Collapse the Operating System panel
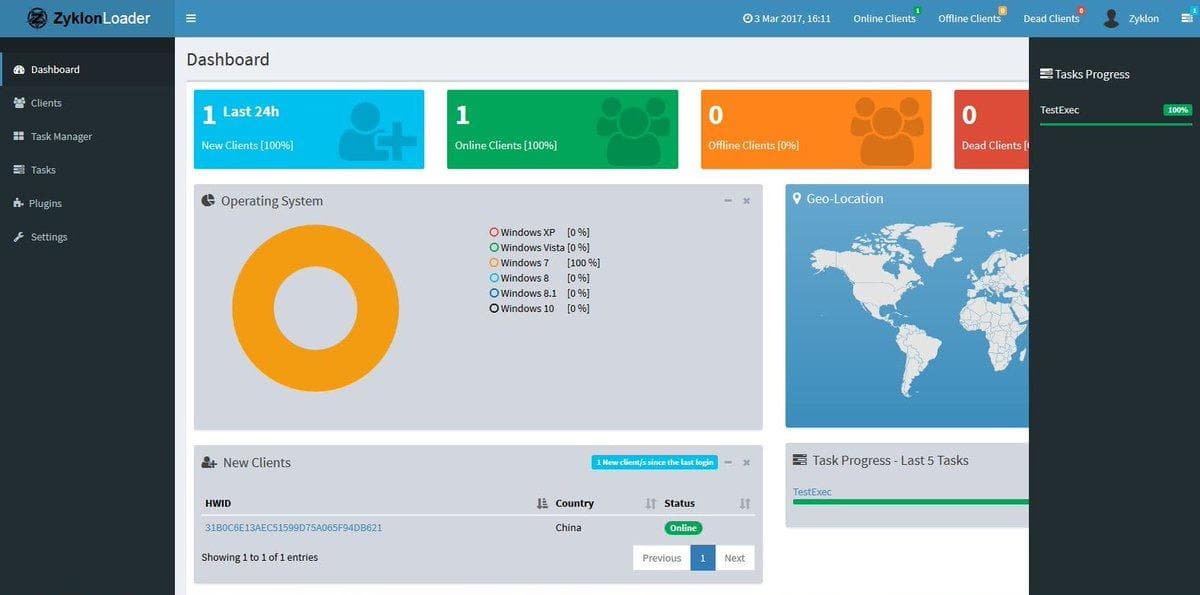The image size is (1200, 595). point(727,200)
